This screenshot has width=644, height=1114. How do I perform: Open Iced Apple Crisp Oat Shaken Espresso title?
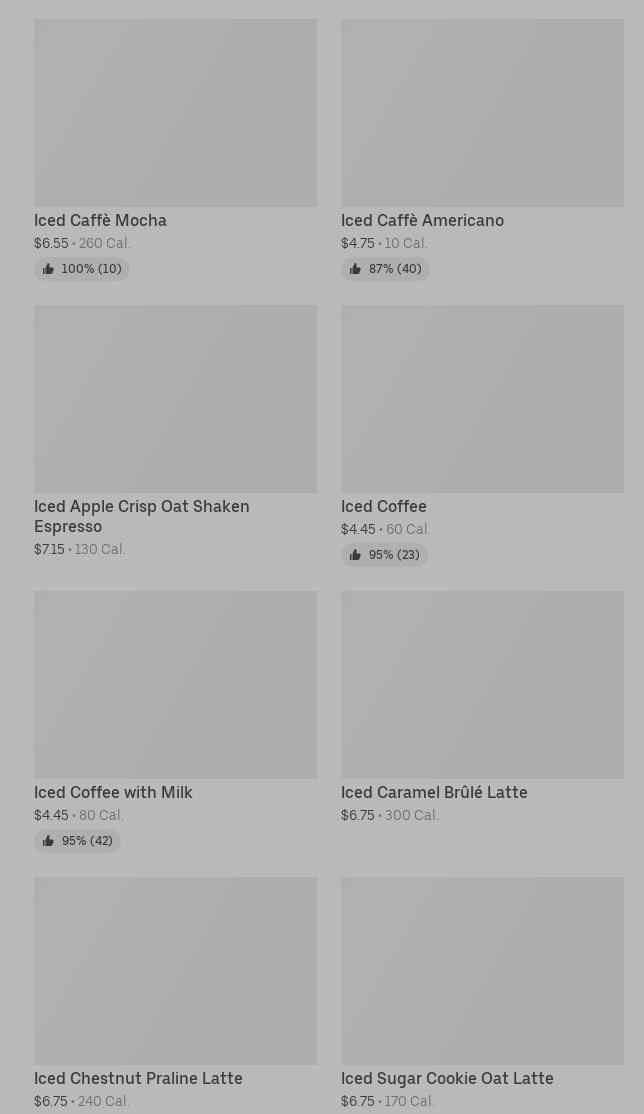click(x=141, y=516)
